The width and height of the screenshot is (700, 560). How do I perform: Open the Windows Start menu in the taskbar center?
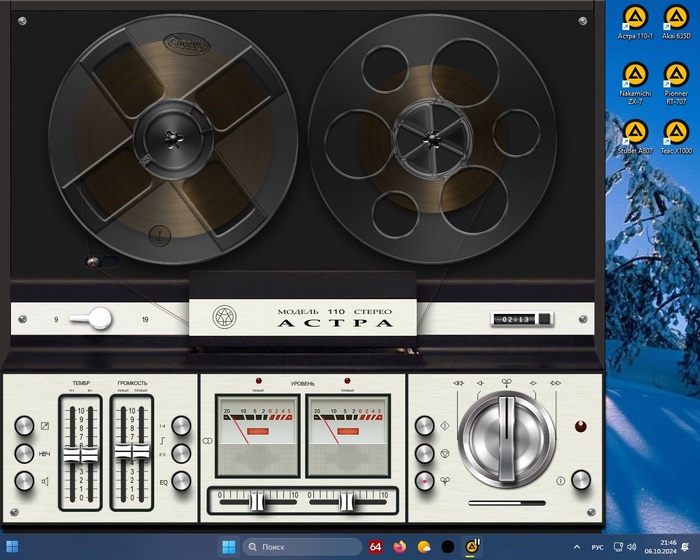pos(229,547)
